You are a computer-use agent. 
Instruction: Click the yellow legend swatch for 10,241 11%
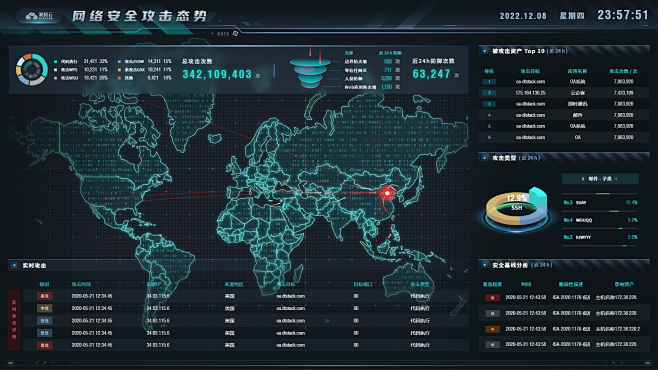click(120, 70)
